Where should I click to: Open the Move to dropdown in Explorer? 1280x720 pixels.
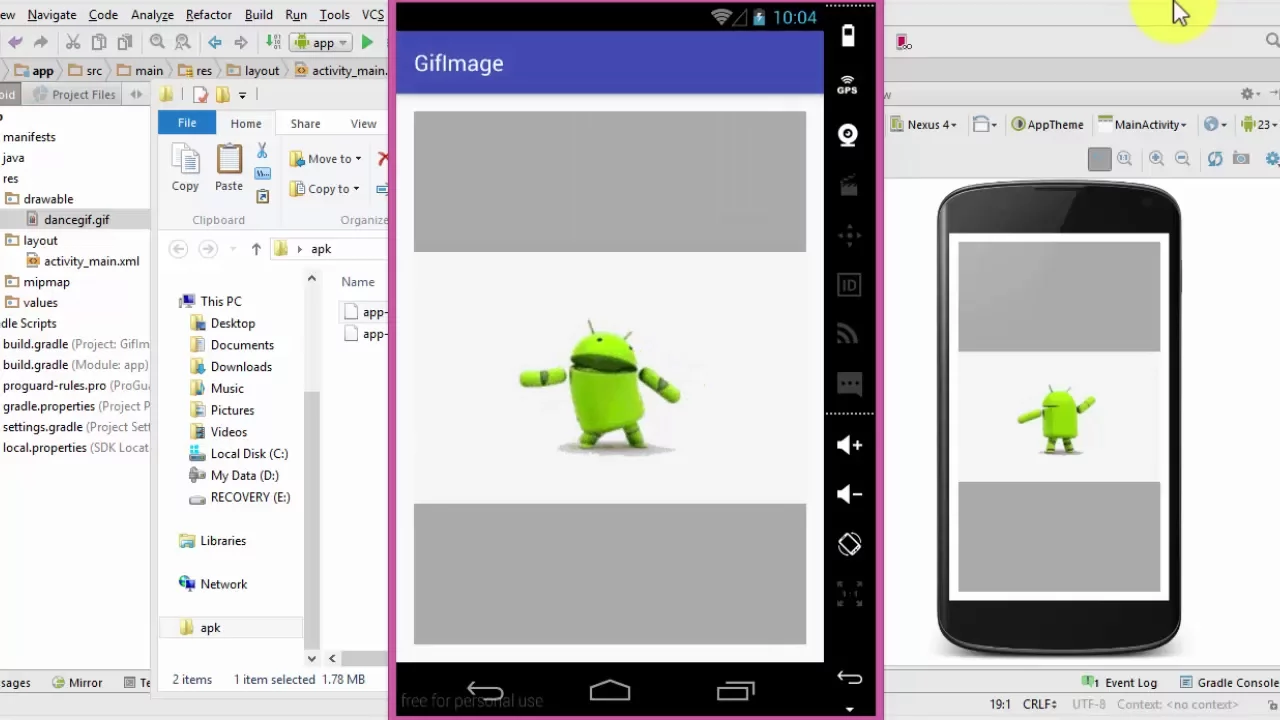point(326,158)
